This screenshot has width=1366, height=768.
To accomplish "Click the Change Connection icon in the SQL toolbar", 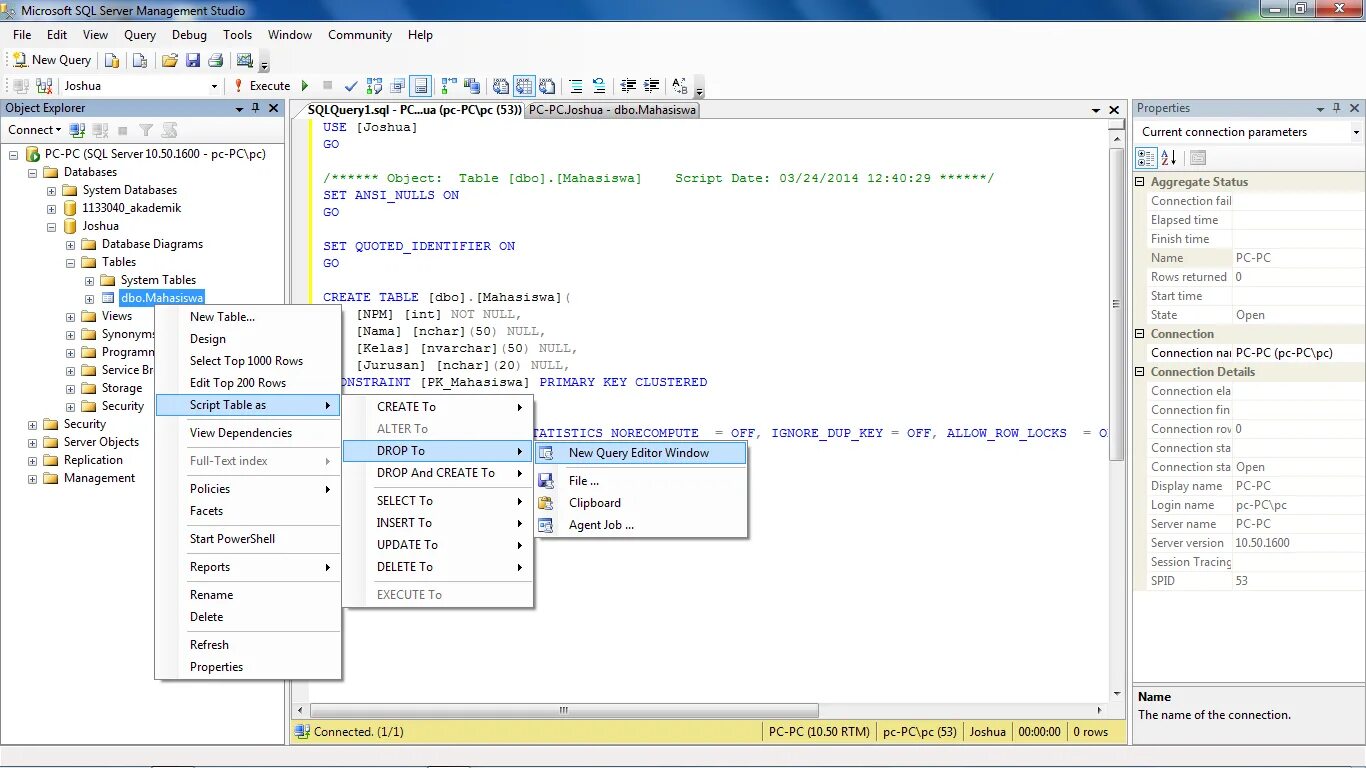I will point(44,86).
